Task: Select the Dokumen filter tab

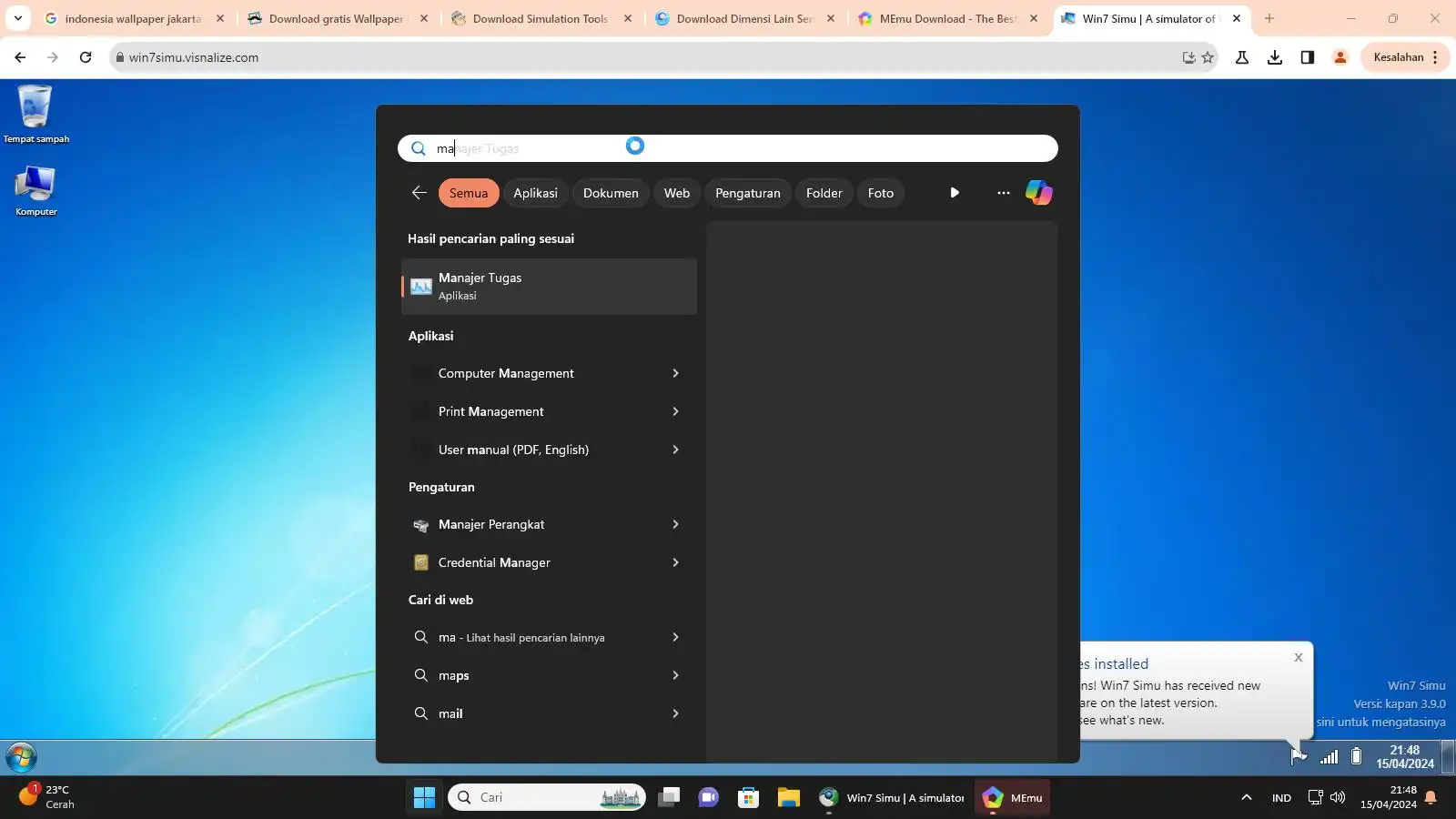Action: (x=611, y=193)
